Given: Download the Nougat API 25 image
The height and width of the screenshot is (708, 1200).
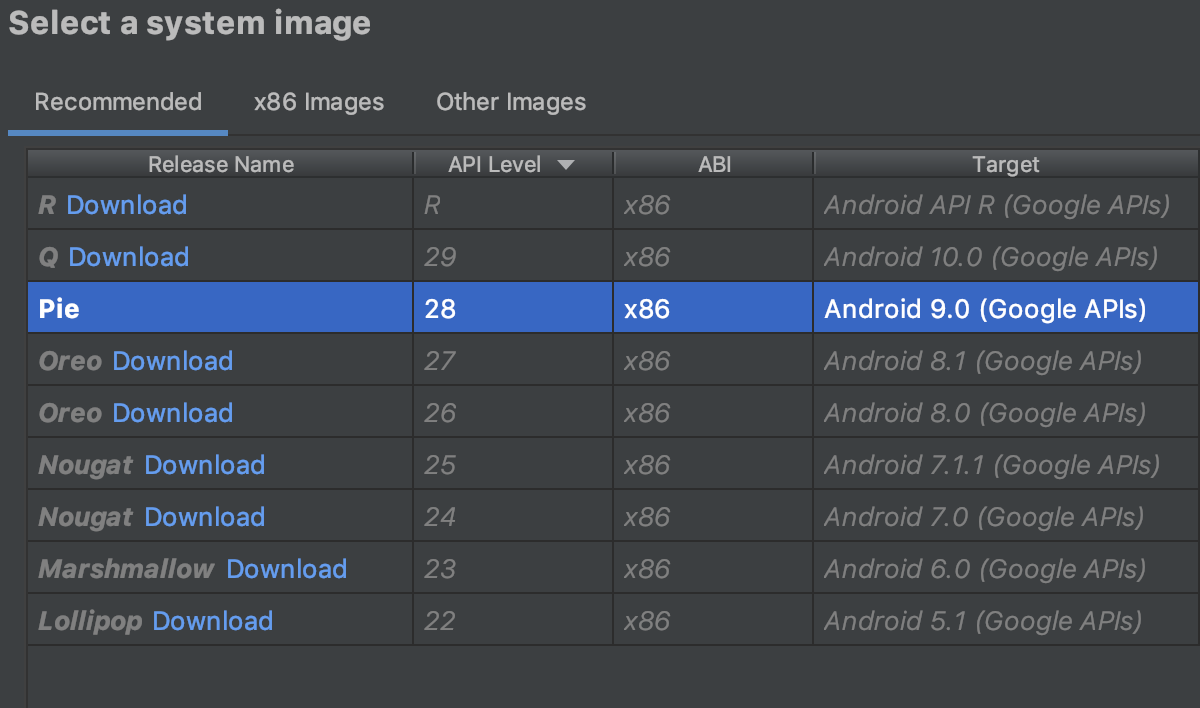Looking at the screenshot, I should pyautogui.click(x=205, y=465).
